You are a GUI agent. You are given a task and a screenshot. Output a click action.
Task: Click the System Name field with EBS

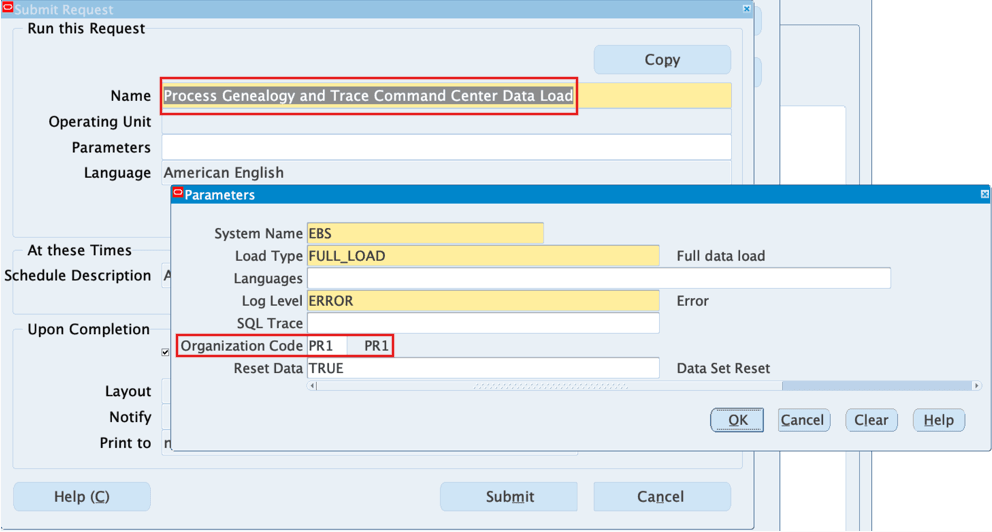pyautogui.click(x=425, y=233)
